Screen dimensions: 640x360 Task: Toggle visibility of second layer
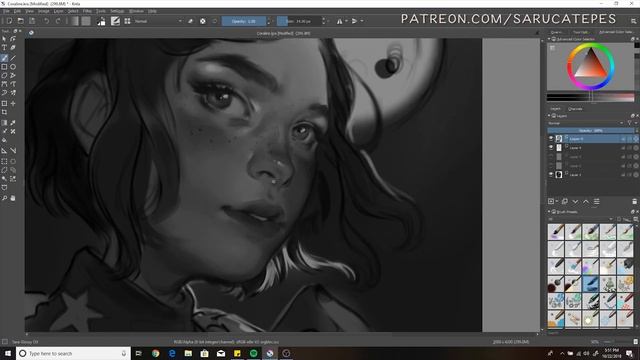(x=551, y=148)
